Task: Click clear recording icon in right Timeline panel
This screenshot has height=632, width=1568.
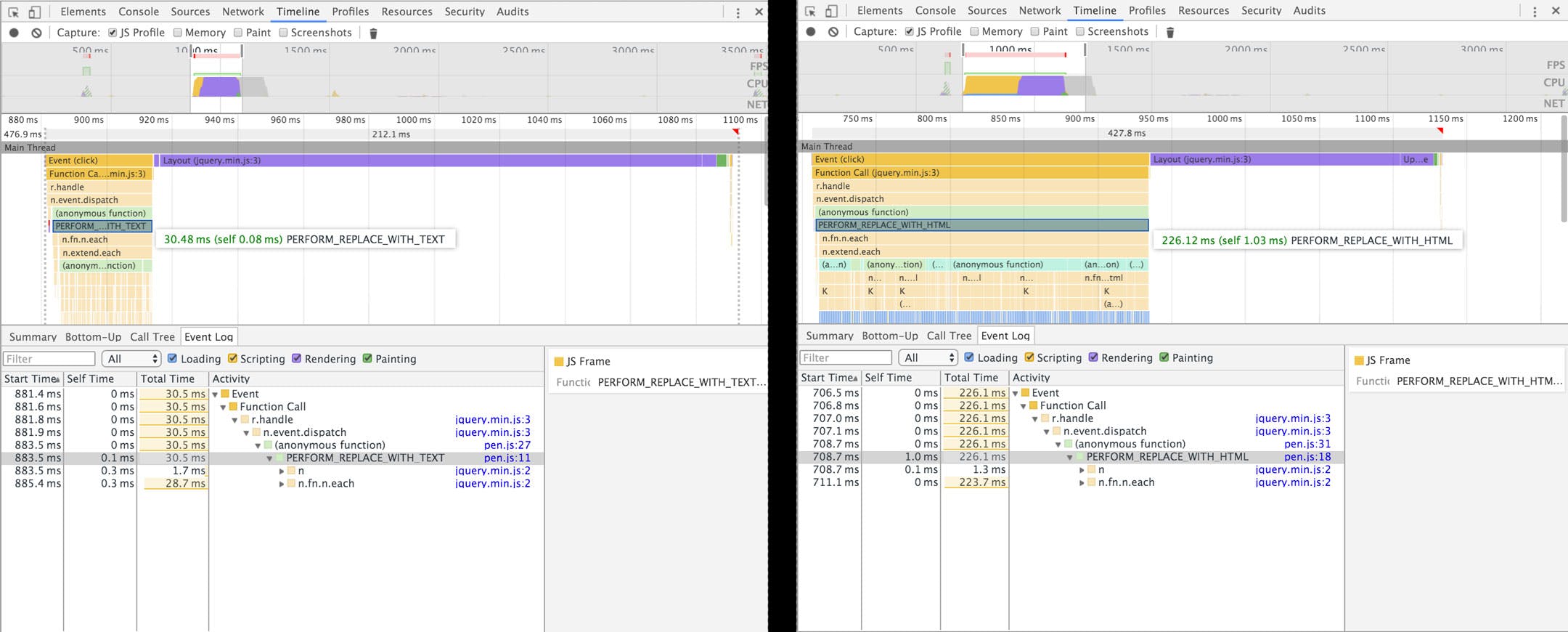Action: (x=833, y=31)
